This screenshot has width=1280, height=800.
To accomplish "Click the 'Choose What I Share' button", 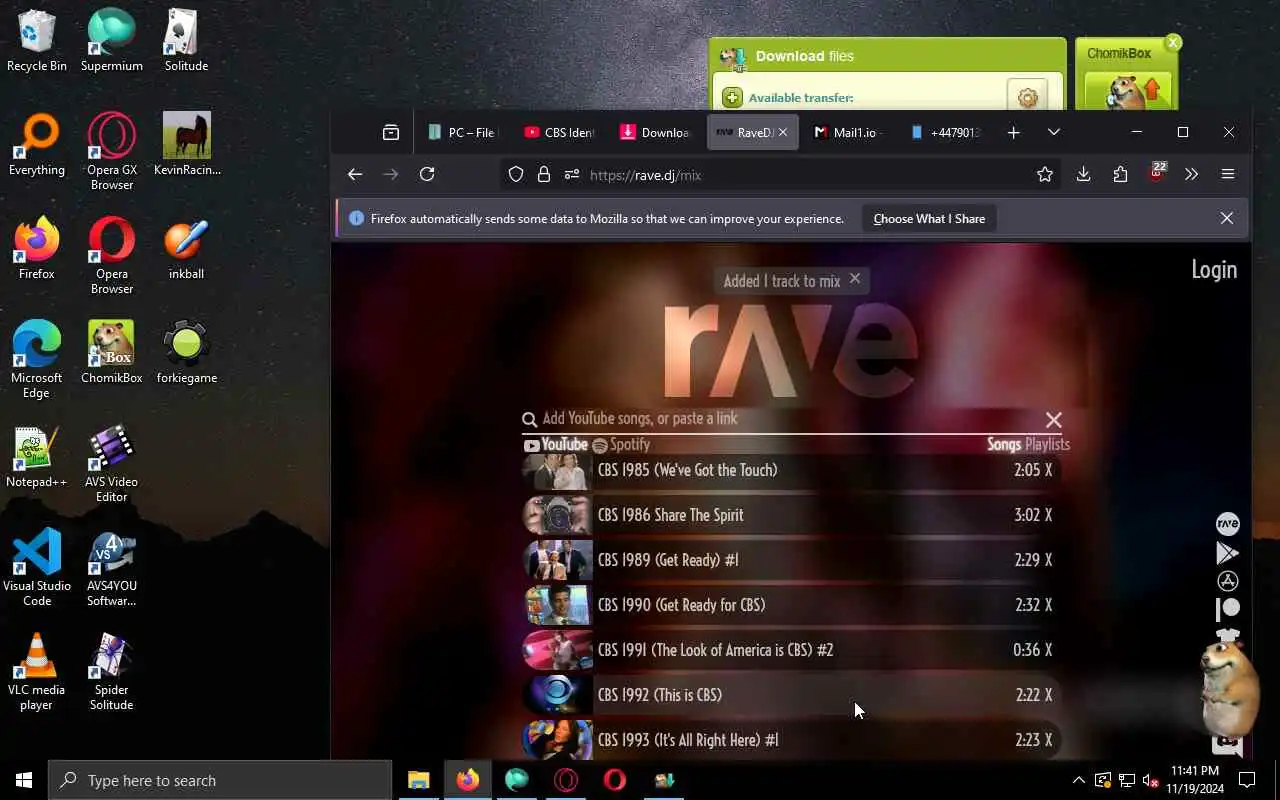I will click(929, 218).
